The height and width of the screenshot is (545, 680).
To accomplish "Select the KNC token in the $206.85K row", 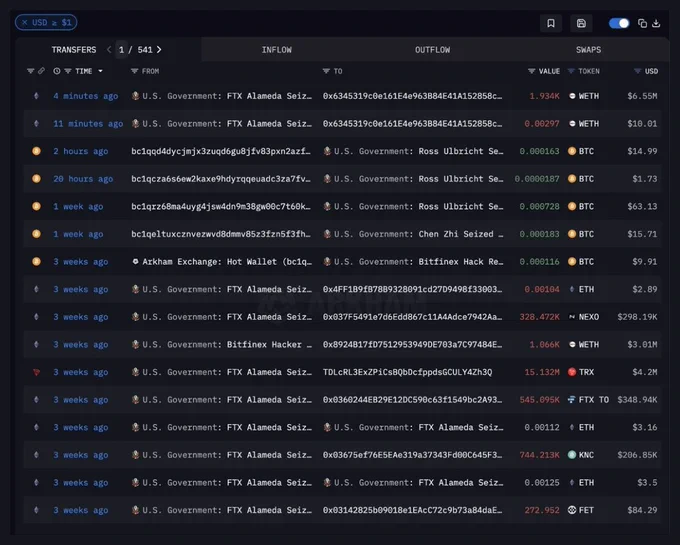I will (581, 455).
